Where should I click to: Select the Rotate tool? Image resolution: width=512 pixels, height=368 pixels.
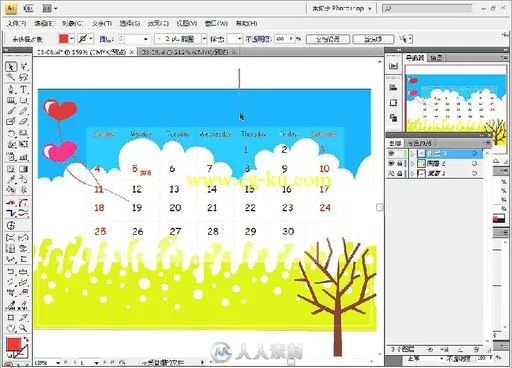click(x=11, y=134)
